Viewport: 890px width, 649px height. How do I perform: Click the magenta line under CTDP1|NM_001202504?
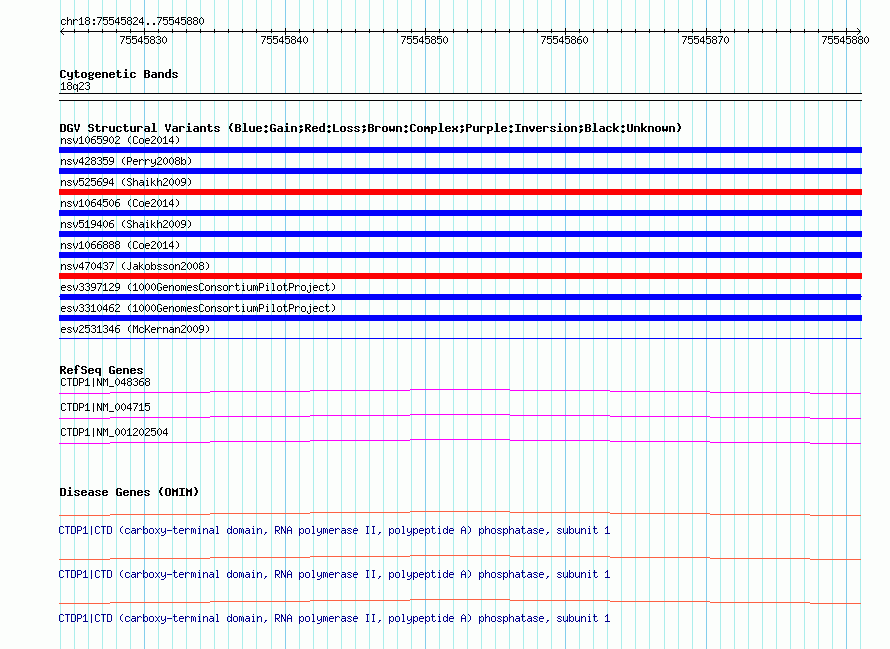point(460,441)
